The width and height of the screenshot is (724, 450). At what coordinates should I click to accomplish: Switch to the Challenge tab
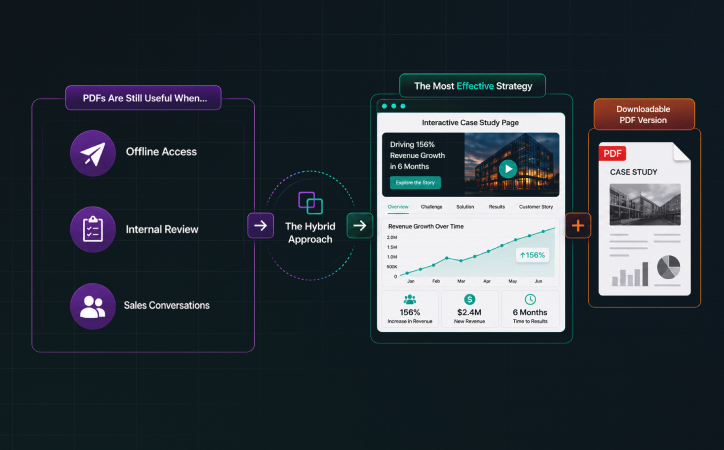432,207
